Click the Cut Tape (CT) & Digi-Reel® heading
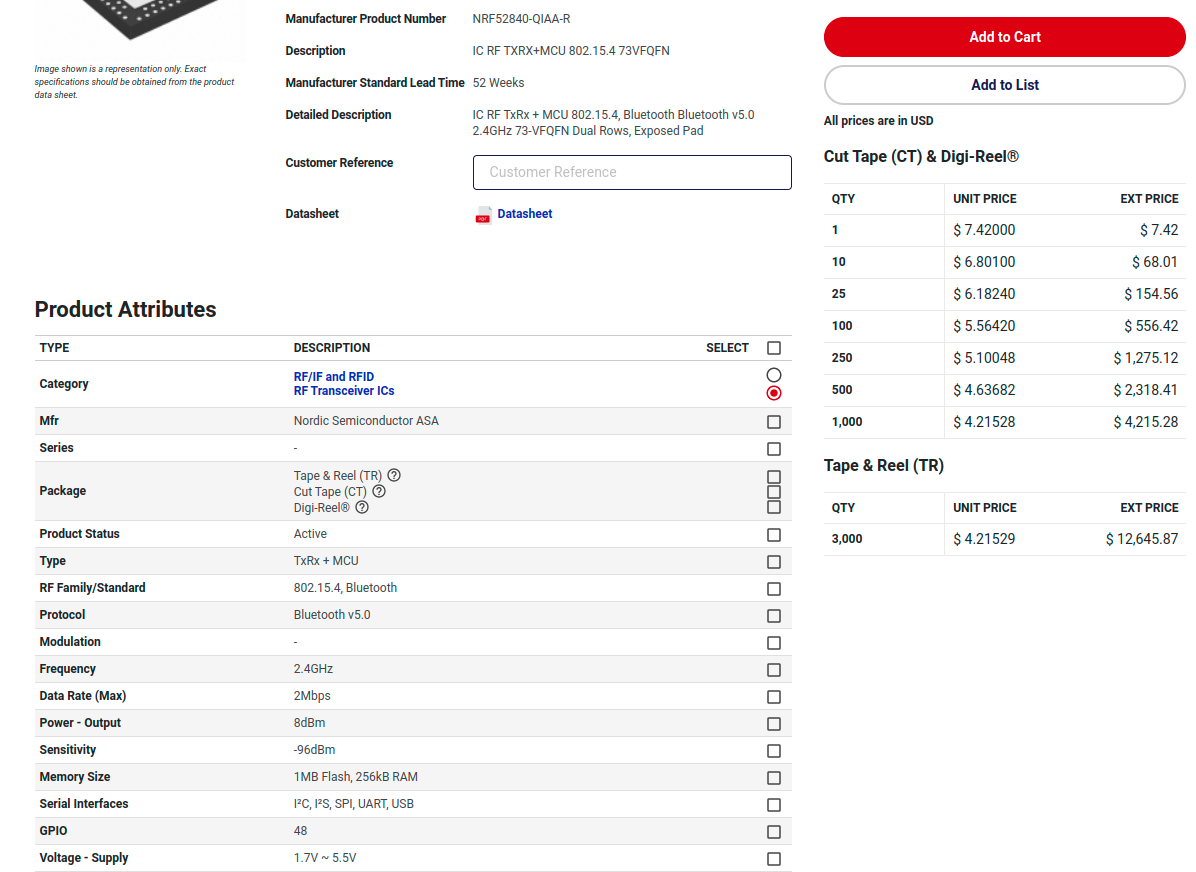Screen dimensions: 1196x872 (x=921, y=156)
